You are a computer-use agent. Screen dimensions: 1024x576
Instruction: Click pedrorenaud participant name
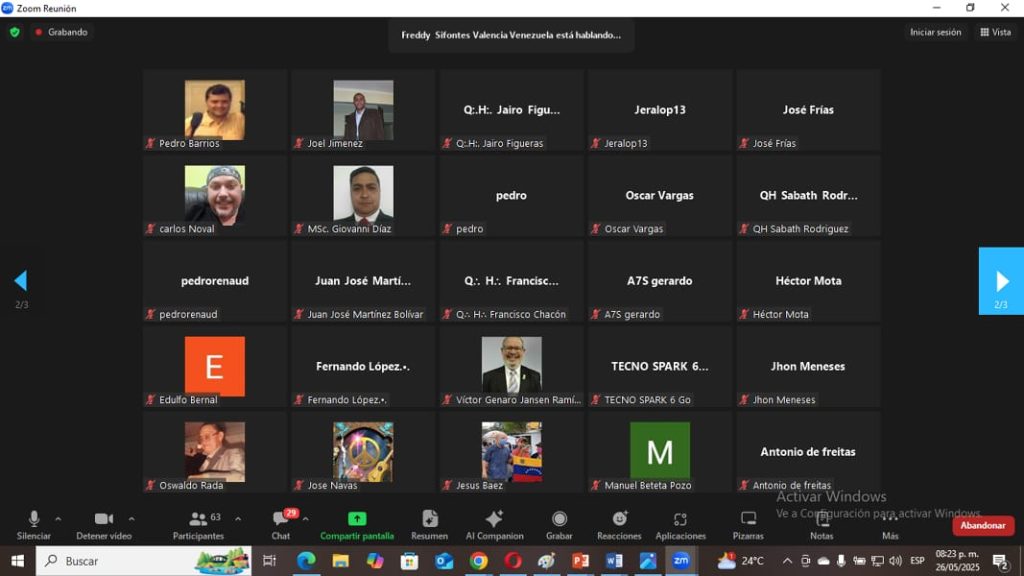215,281
